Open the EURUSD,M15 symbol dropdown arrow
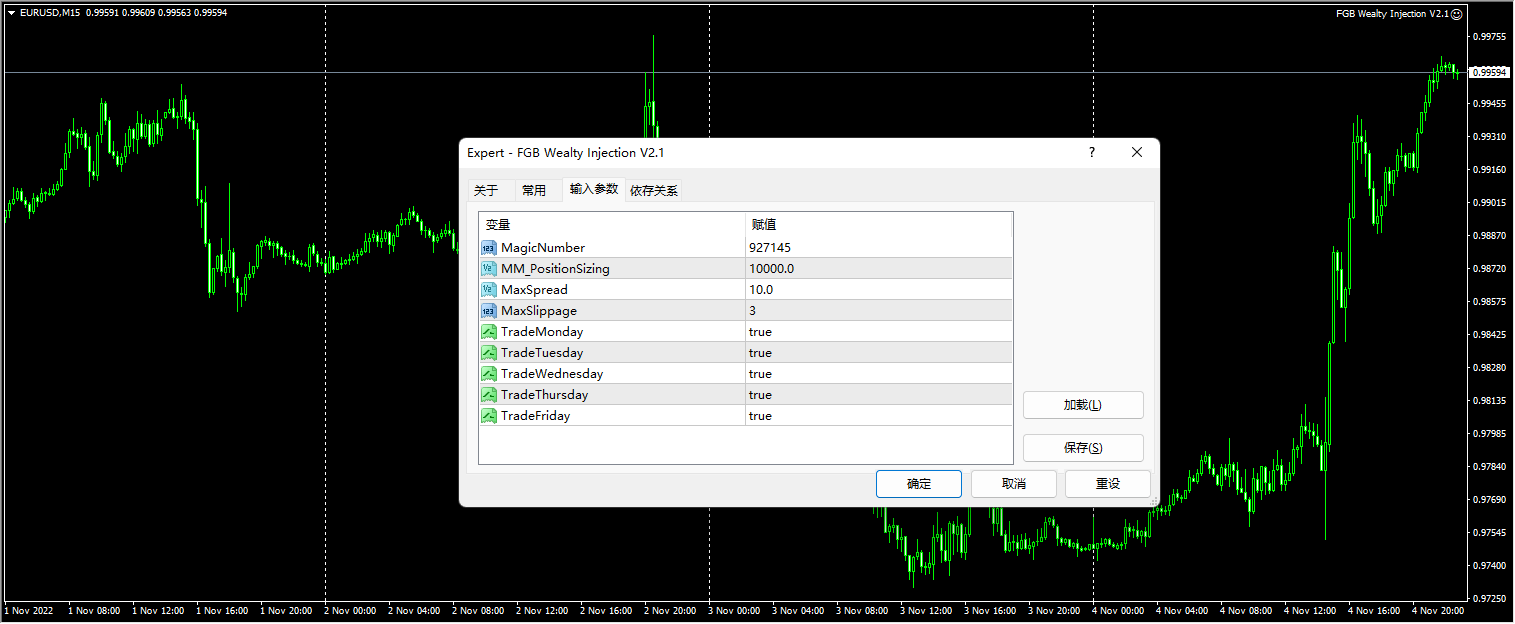 click(10, 13)
